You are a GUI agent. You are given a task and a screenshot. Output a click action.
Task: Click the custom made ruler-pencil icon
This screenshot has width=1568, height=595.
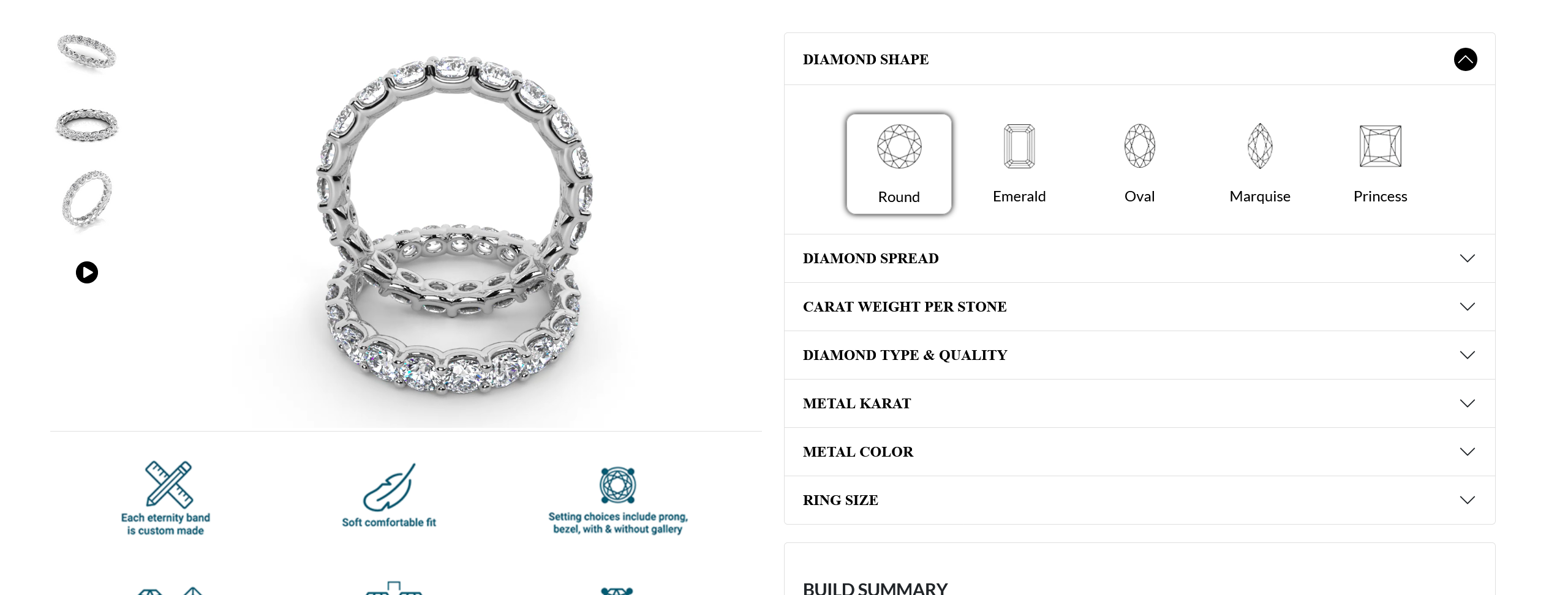click(169, 484)
